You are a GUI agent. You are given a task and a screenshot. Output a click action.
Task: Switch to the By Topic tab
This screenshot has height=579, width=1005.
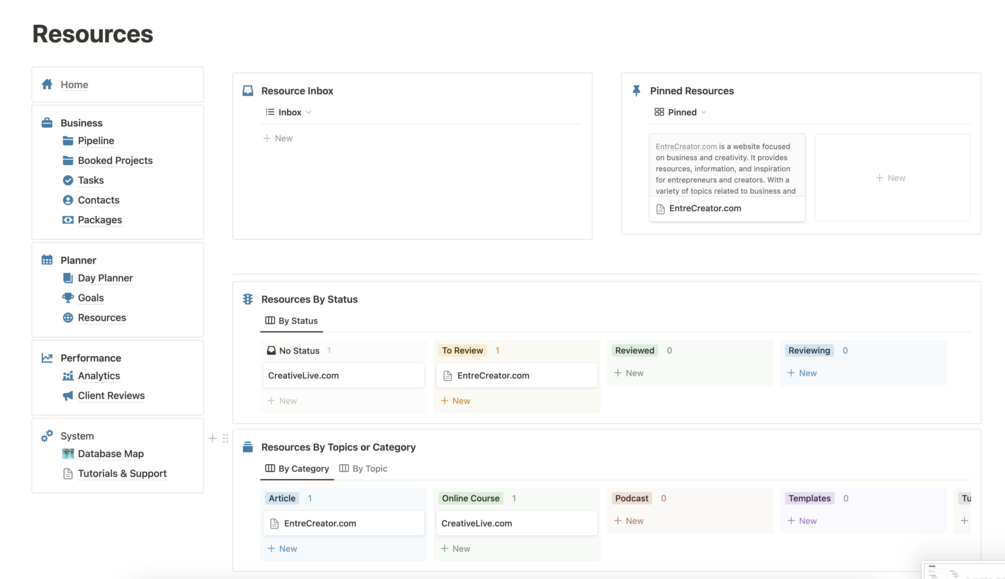click(364, 468)
